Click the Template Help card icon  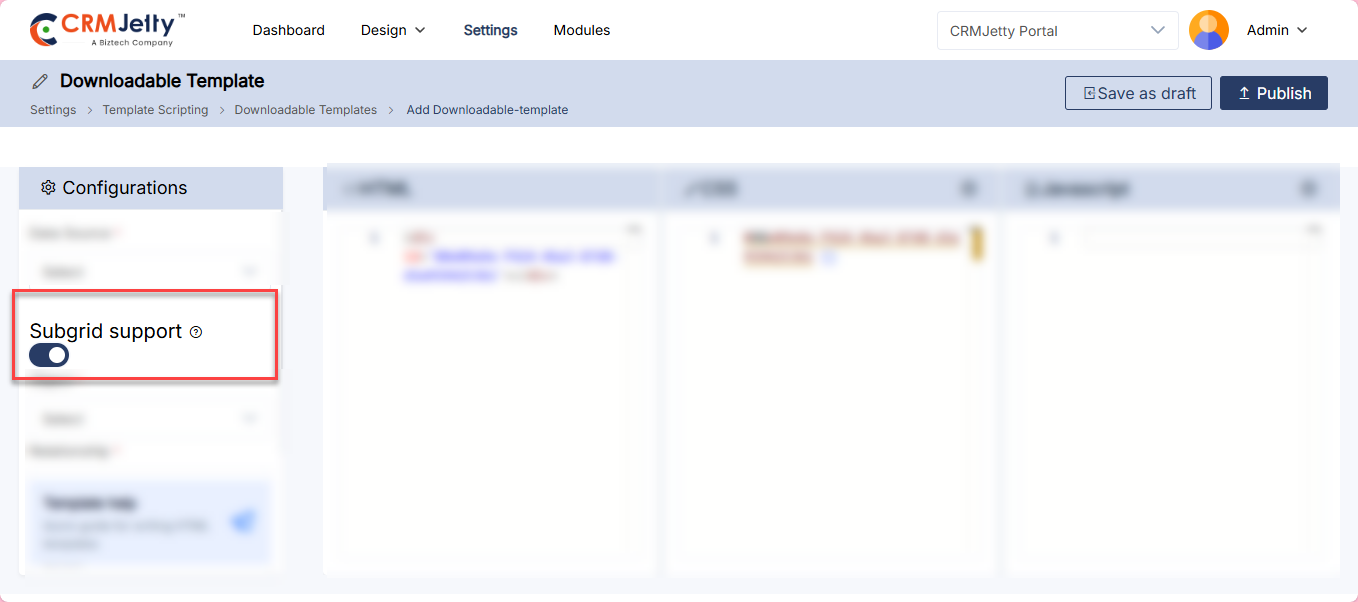(243, 522)
